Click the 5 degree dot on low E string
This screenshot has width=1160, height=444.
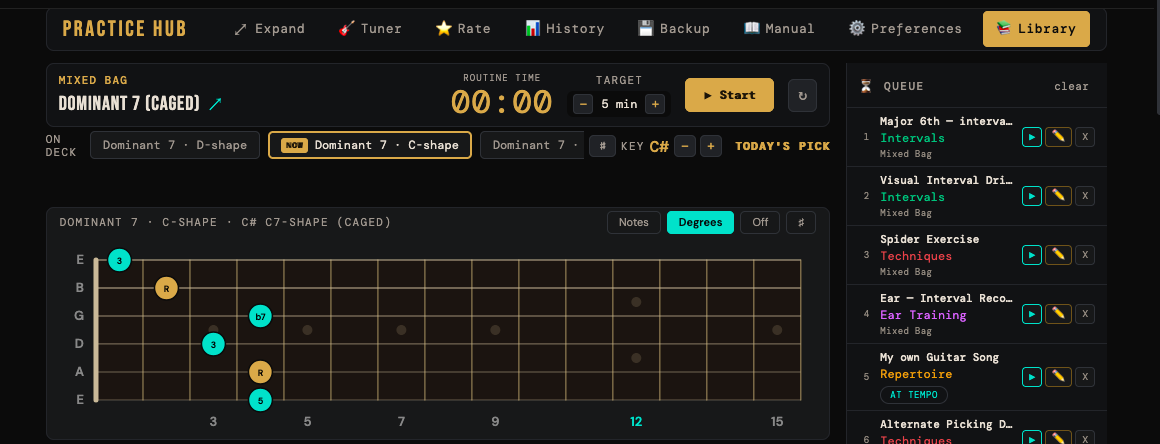tap(260, 400)
